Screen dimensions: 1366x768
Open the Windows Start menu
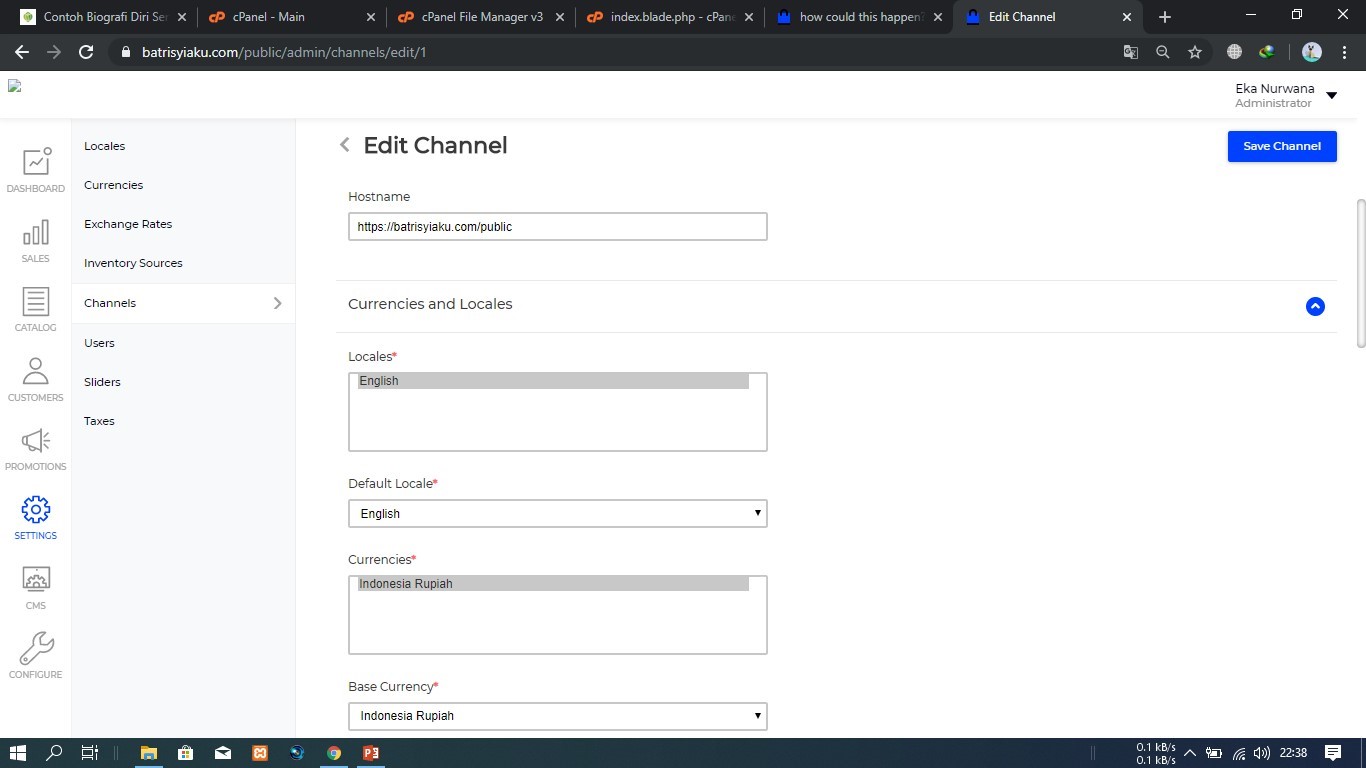point(18,753)
